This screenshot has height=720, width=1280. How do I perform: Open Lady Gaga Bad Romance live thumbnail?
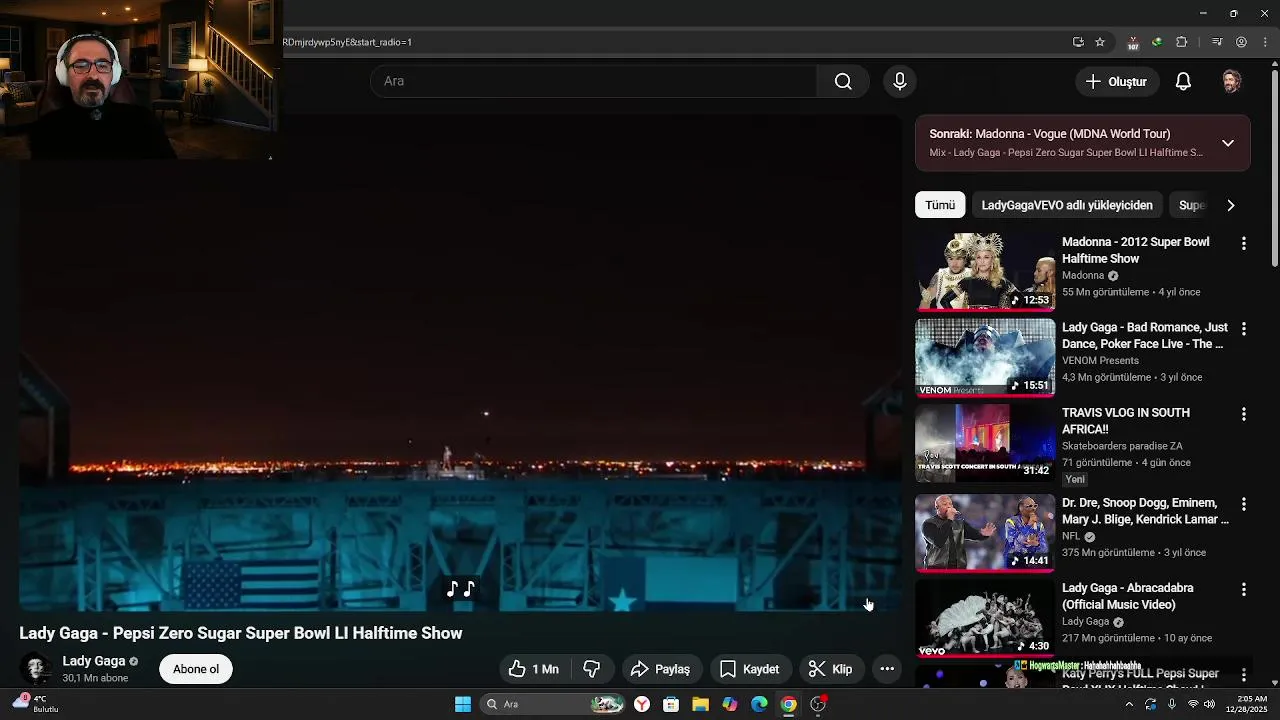pyautogui.click(x=985, y=358)
